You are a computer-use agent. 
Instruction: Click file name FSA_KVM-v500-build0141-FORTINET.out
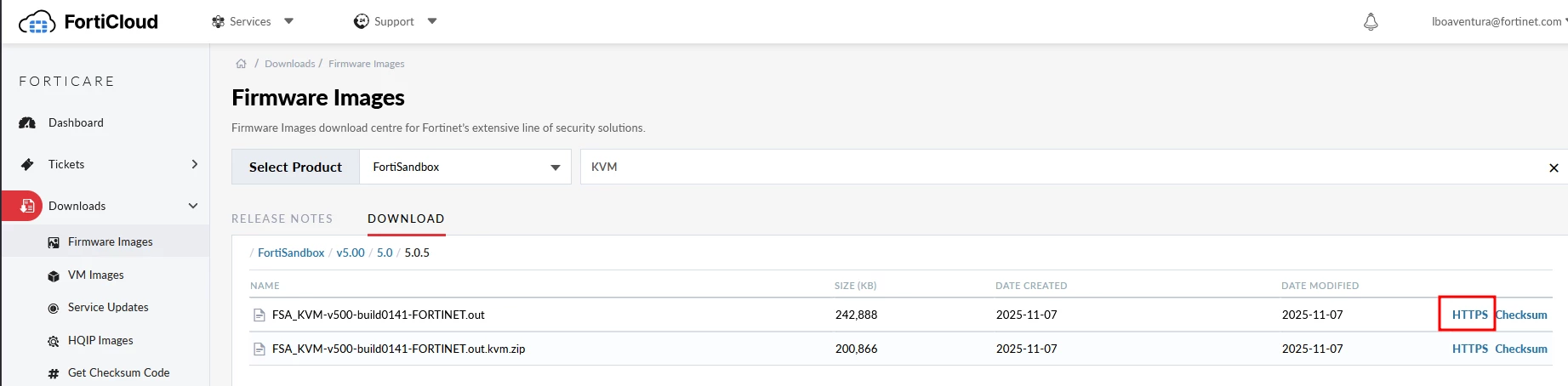(378, 315)
